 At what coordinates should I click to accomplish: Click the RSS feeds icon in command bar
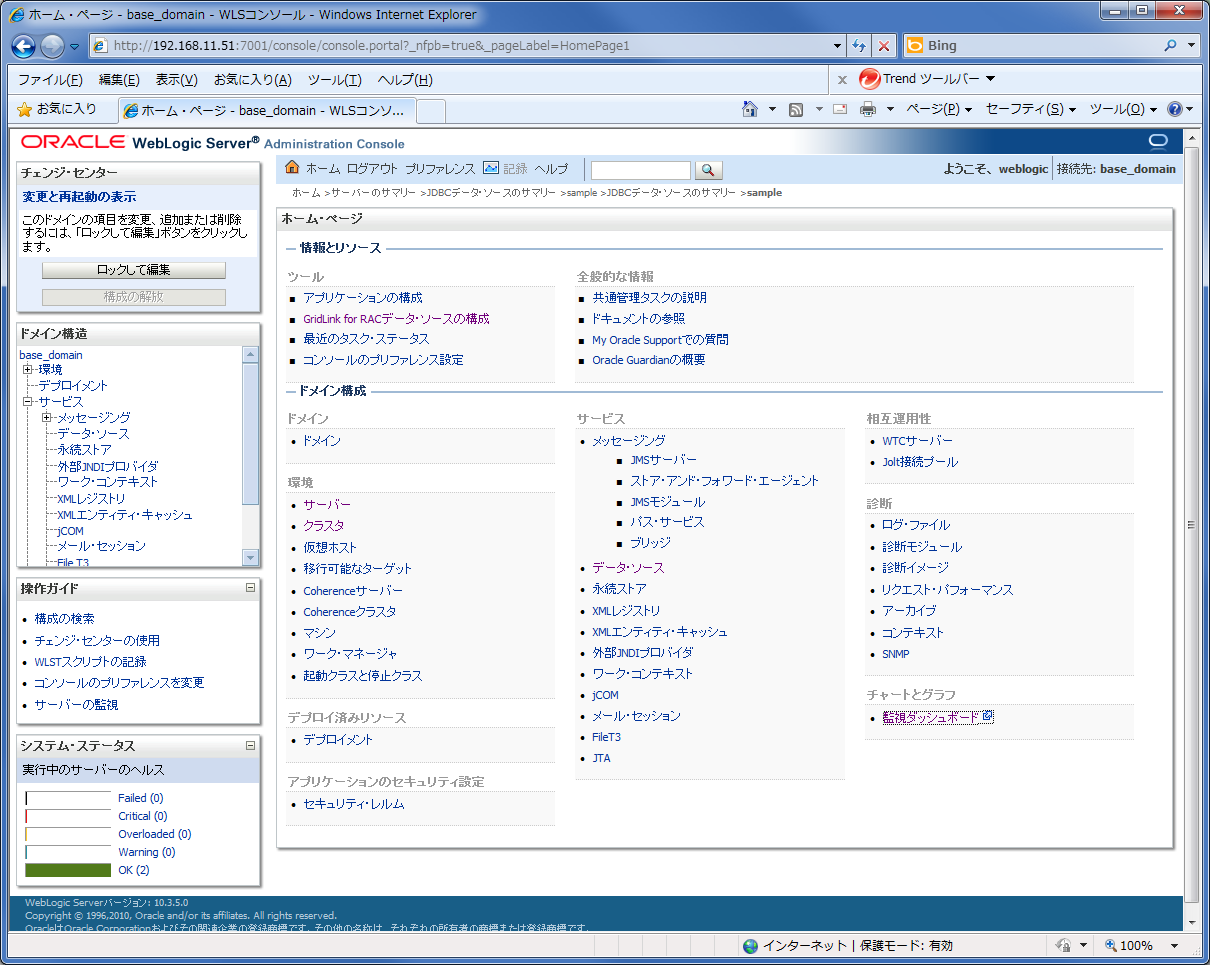click(796, 109)
